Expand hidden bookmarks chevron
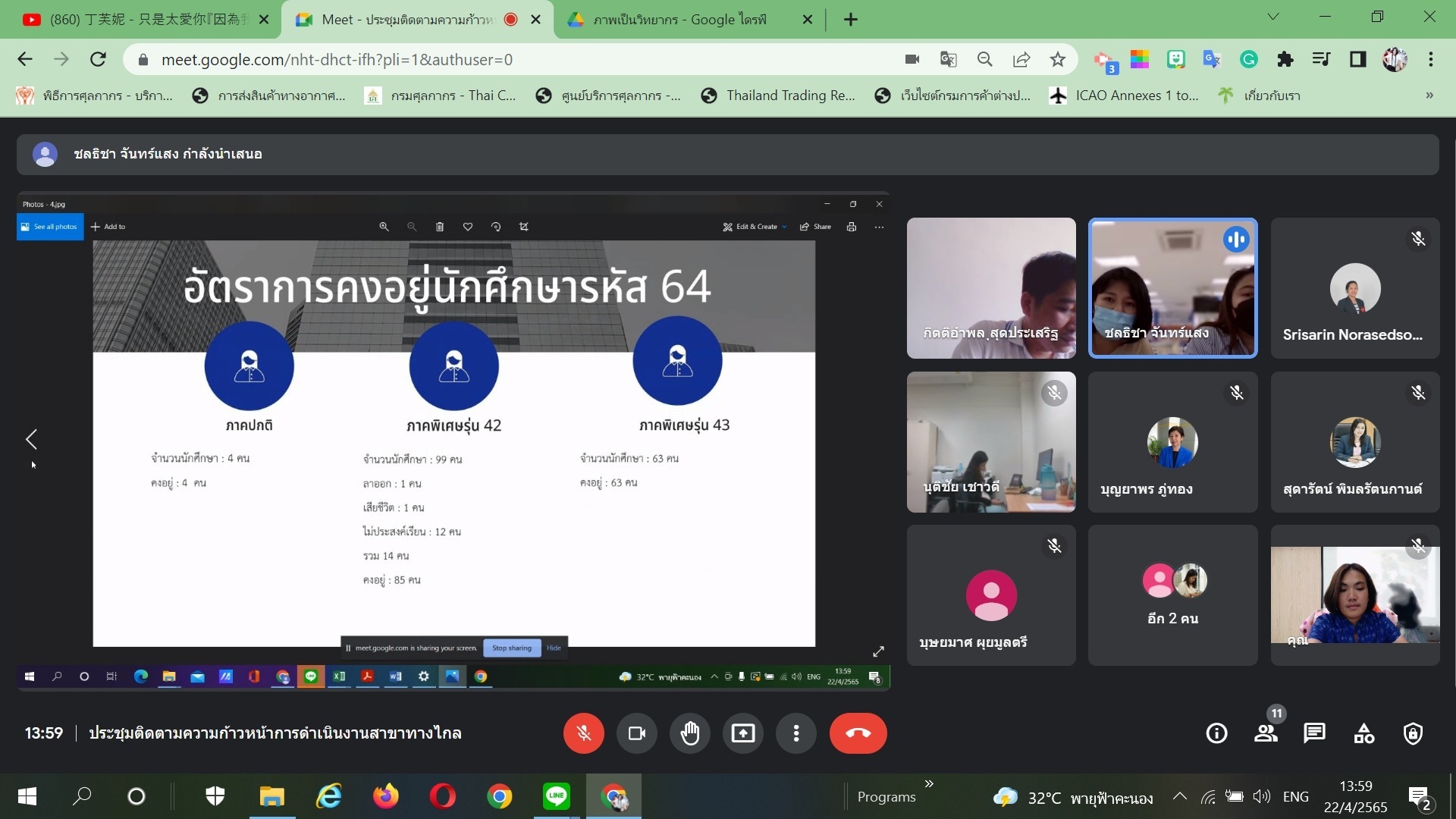1456x819 pixels. pyautogui.click(x=1429, y=96)
